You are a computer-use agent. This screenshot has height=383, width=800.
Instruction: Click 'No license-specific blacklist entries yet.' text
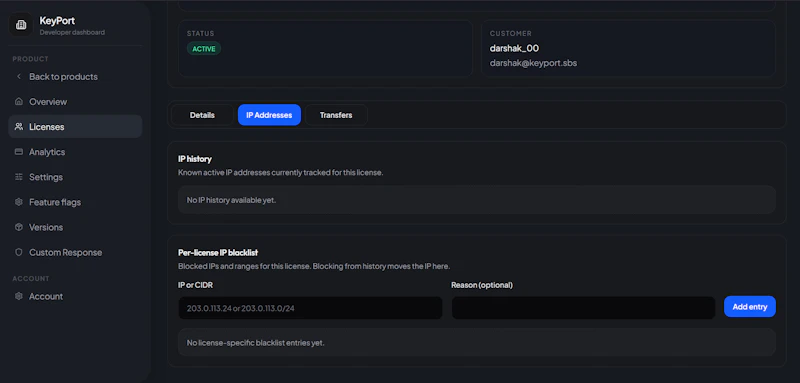tap(256, 343)
